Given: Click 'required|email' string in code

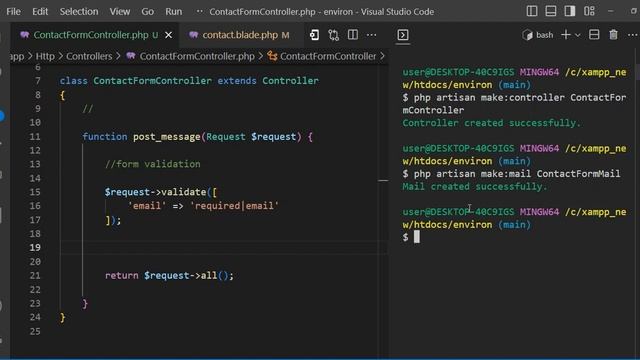Looking at the screenshot, I should 234,206.
